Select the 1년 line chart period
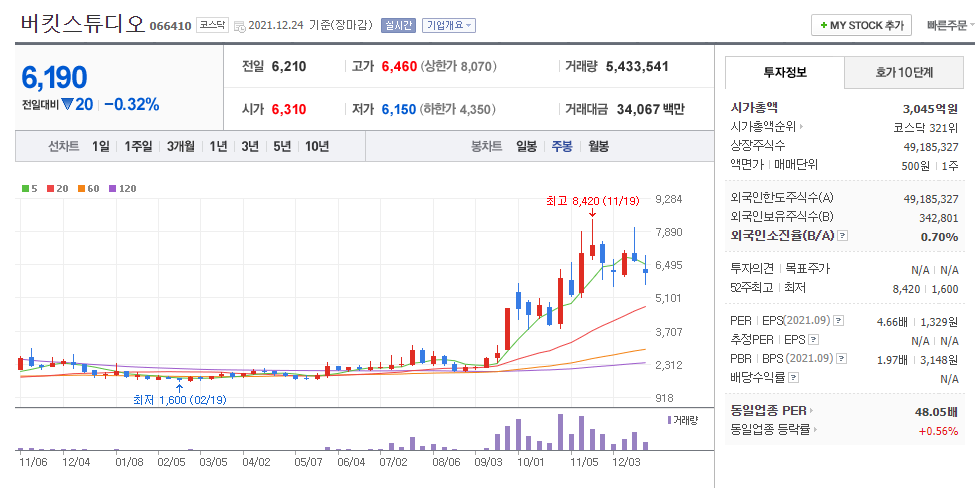 click(218, 147)
